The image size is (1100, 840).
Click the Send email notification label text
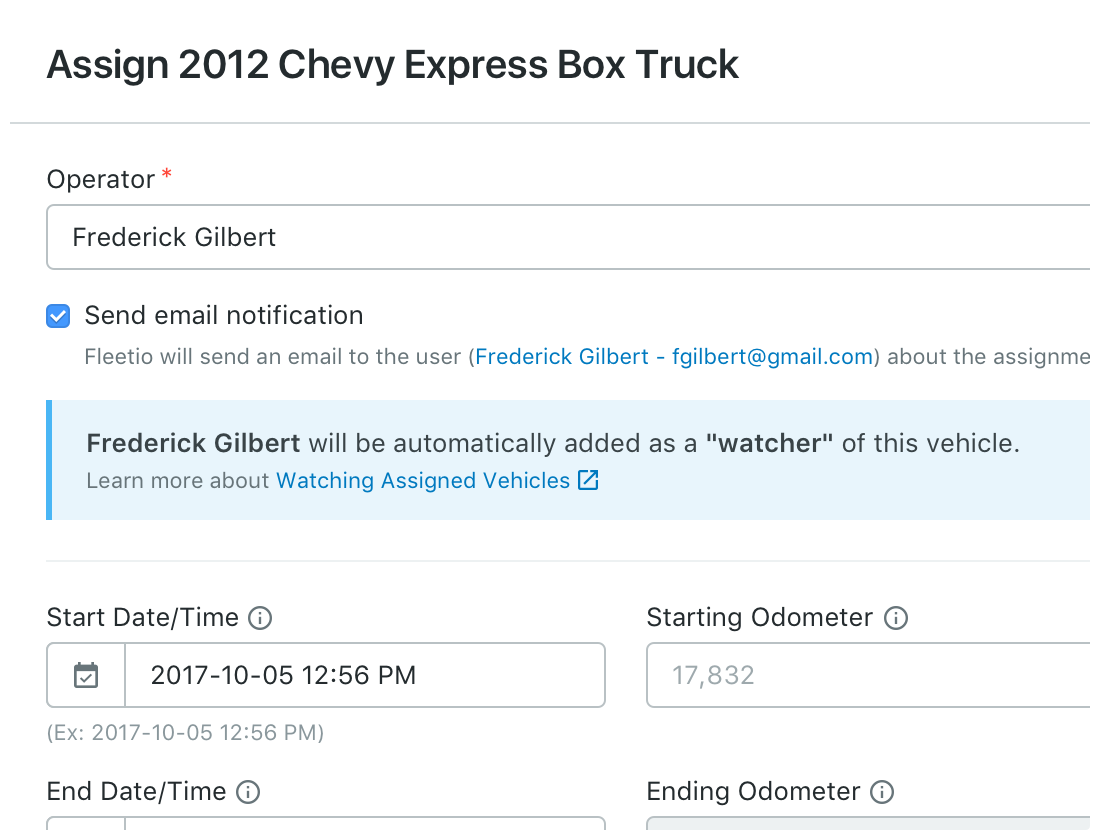[223, 316]
